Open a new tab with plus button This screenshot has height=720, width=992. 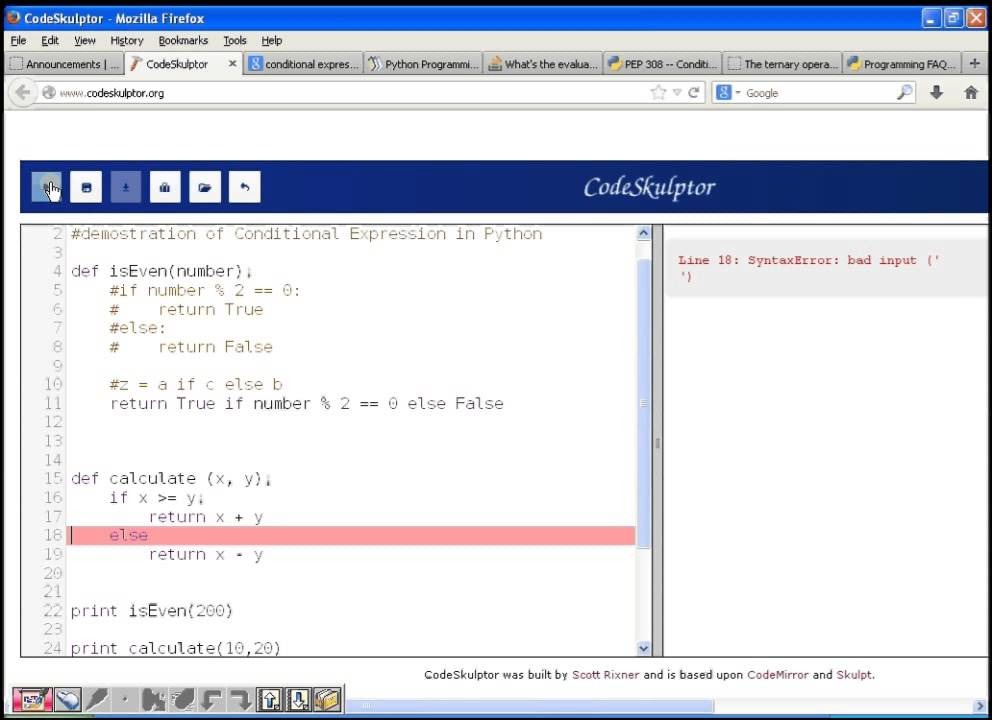pos(974,63)
